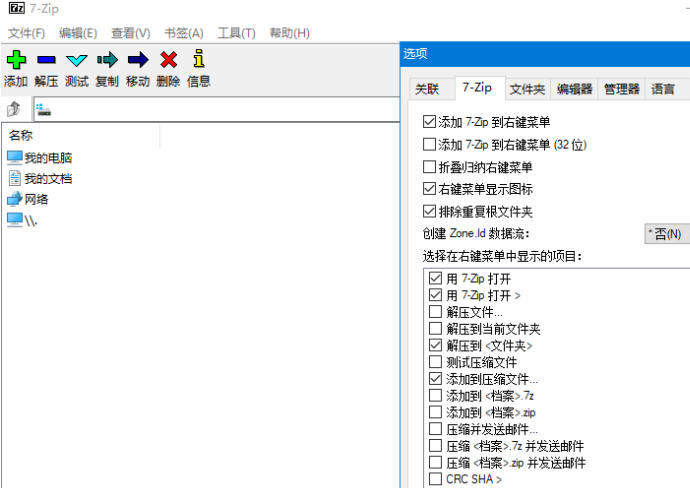The width and height of the screenshot is (690, 488).
Task: Open the 帮助(H) menu
Action: click(290, 33)
